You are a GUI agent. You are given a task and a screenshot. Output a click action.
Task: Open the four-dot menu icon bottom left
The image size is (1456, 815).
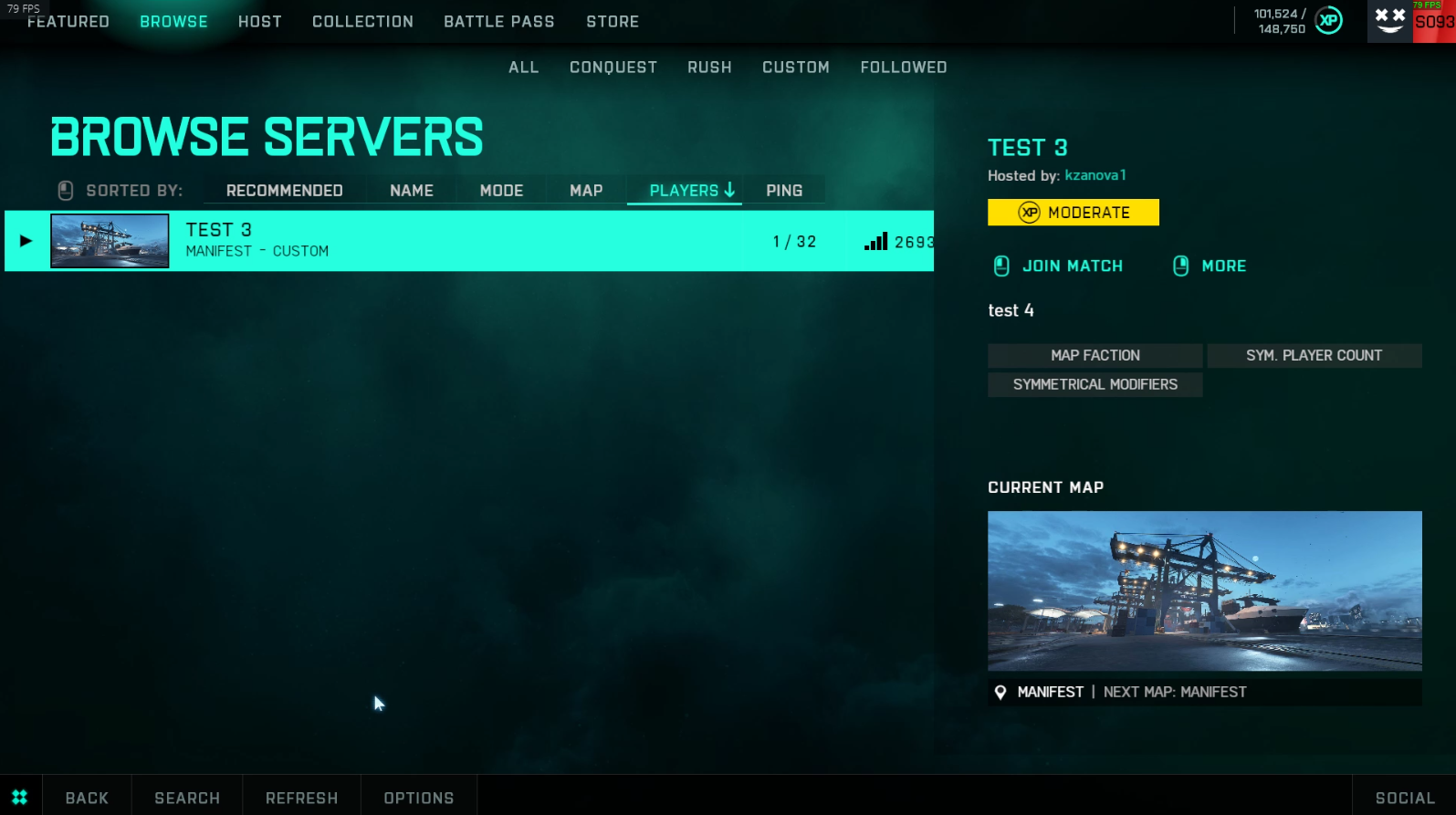(19, 797)
